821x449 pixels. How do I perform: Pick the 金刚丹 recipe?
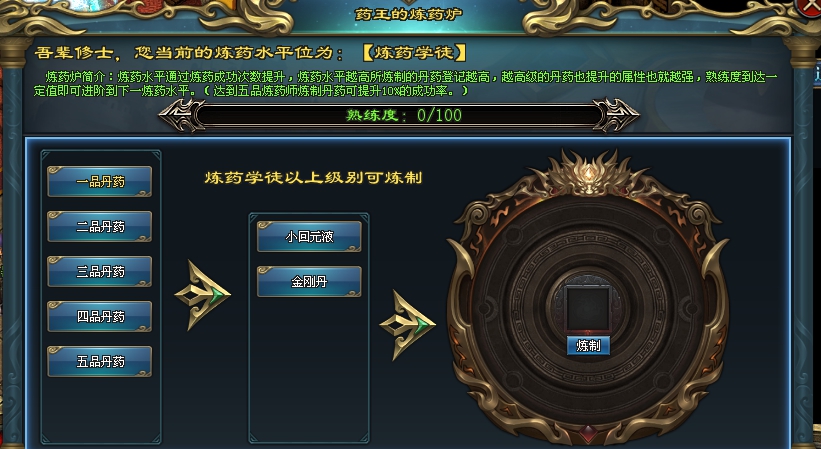point(309,282)
